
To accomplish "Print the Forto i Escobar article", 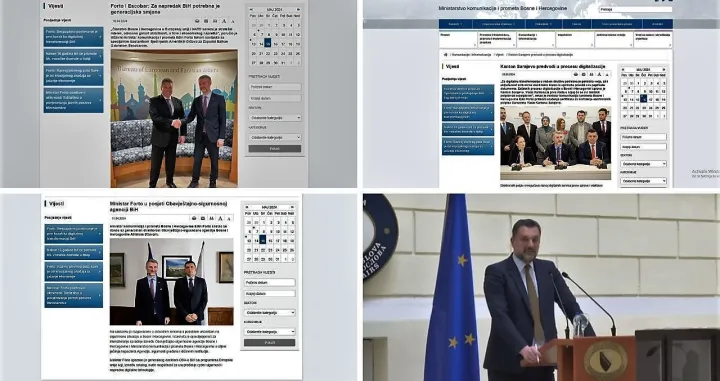I will pos(197,21).
